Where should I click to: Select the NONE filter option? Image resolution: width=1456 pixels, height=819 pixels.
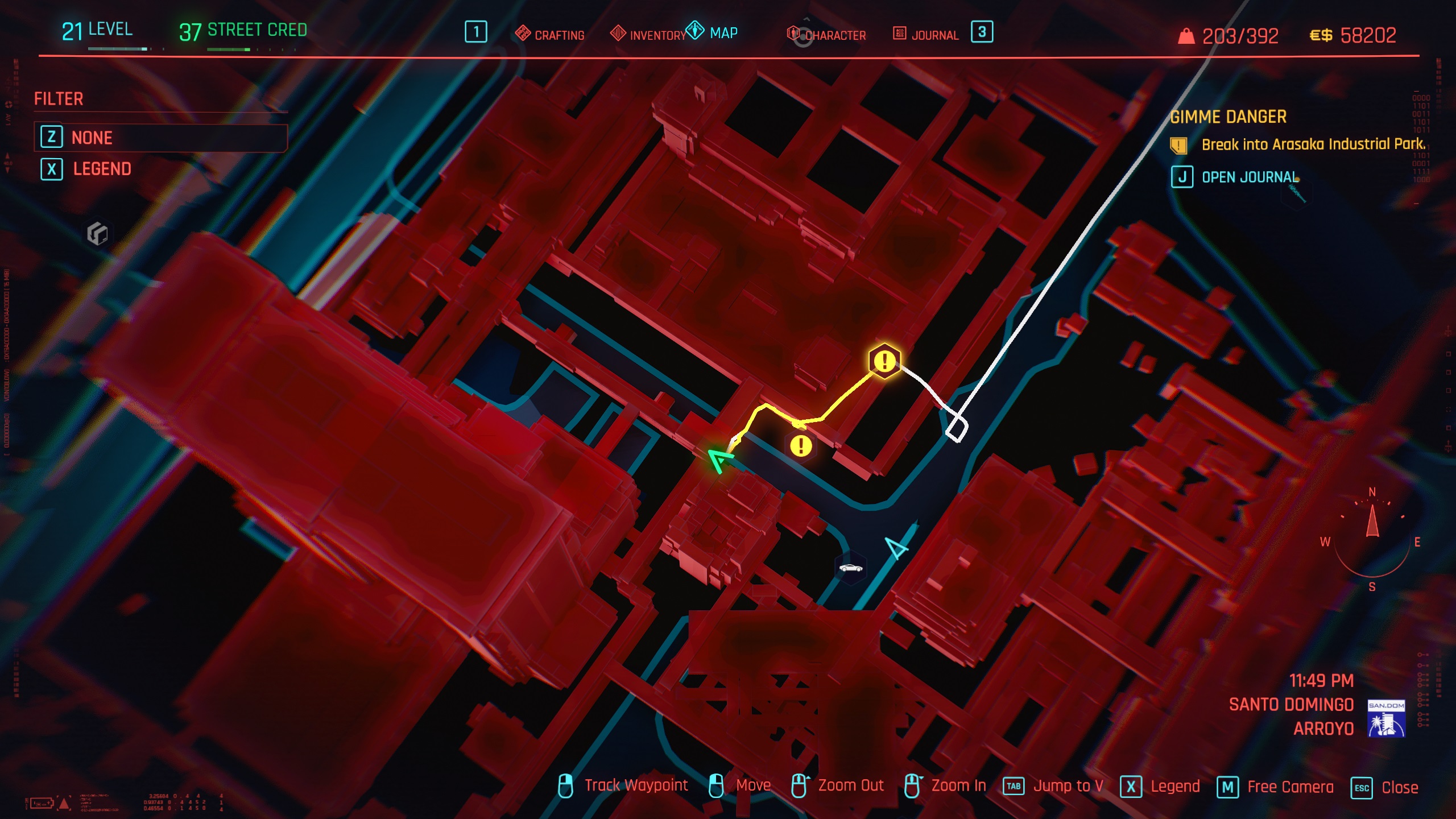pyautogui.click(x=161, y=138)
